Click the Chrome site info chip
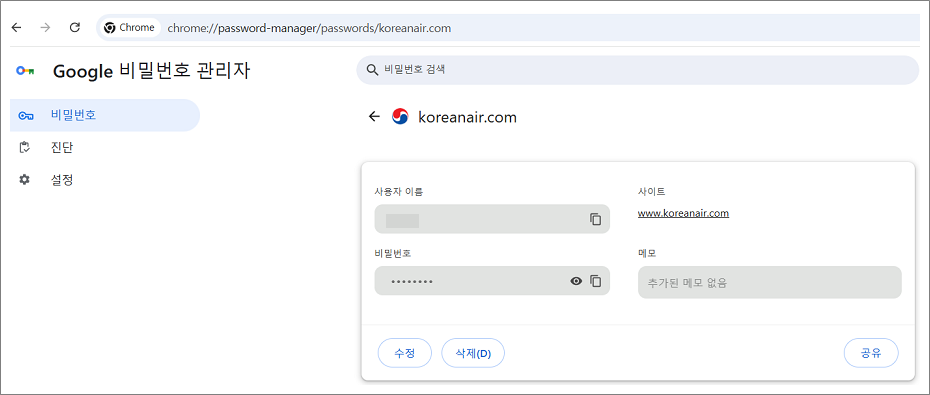The height and width of the screenshot is (395, 930). (x=129, y=27)
